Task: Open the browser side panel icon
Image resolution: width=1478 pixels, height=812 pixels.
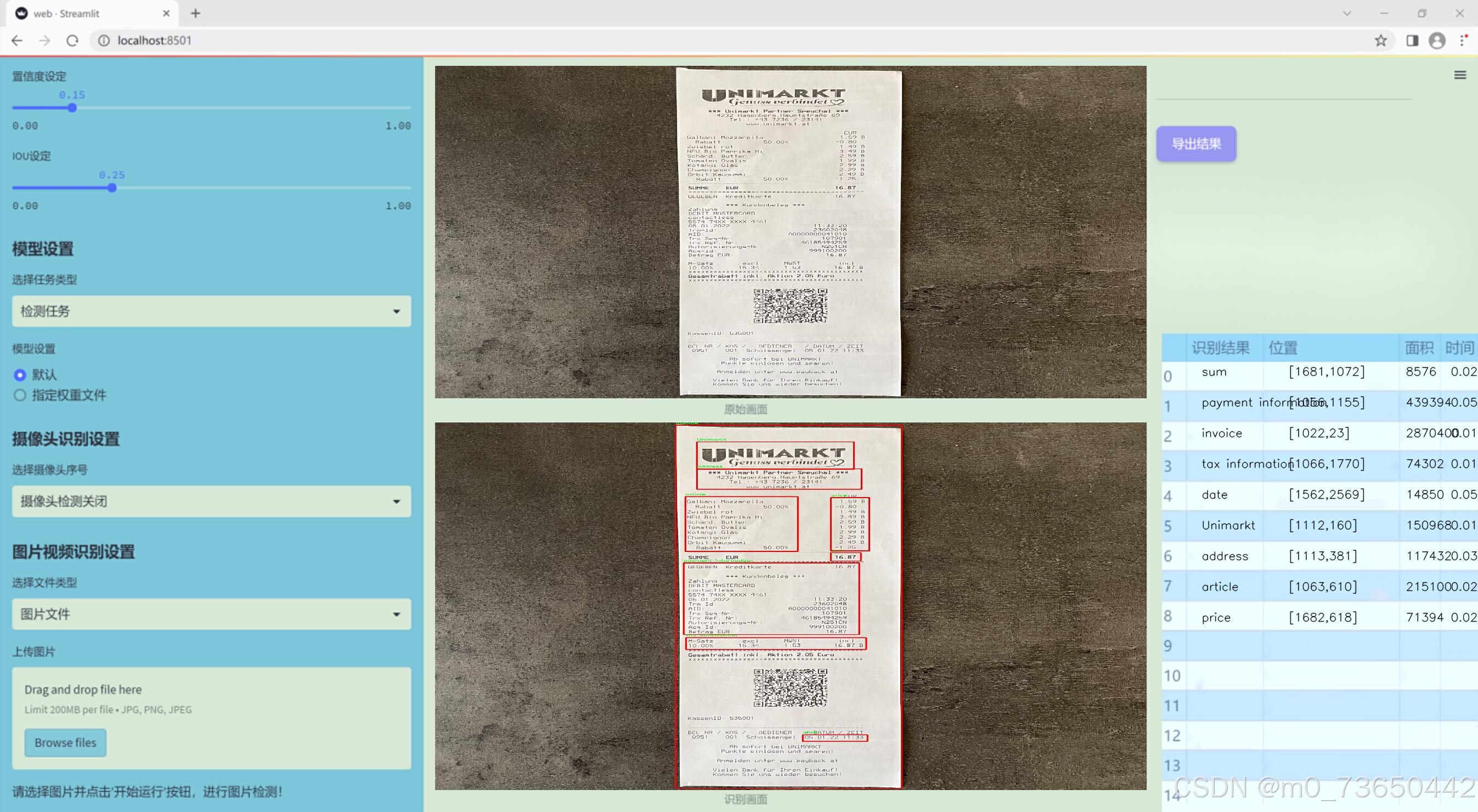Action: pyautogui.click(x=1412, y=40)
